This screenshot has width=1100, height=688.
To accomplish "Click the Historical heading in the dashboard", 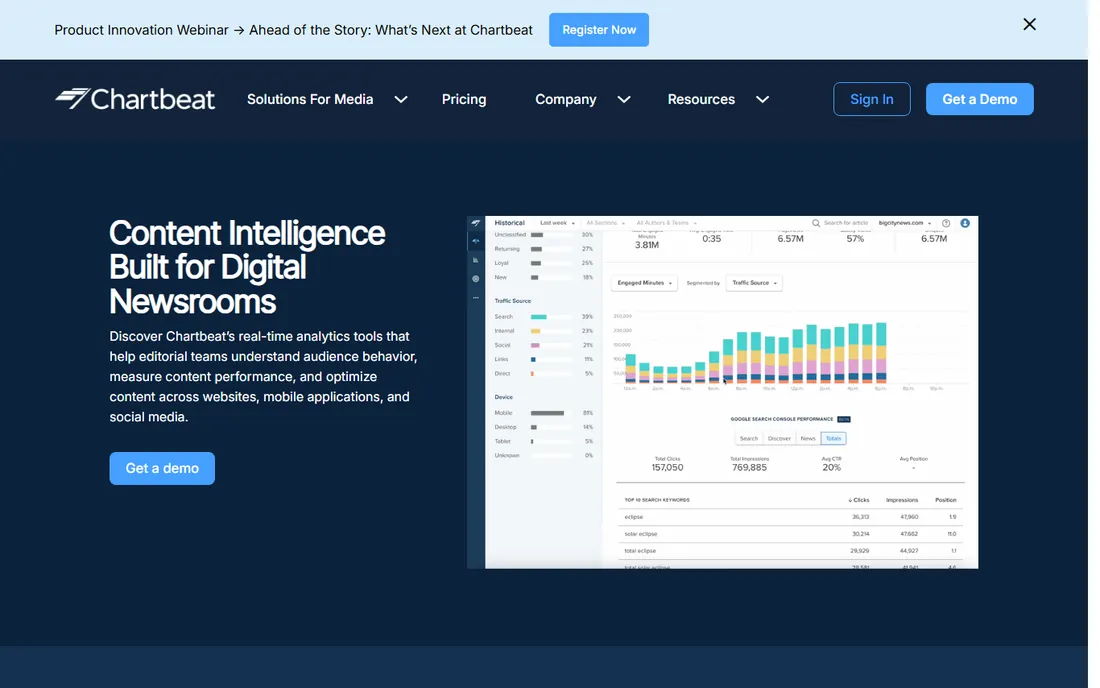I will (509, 223).
